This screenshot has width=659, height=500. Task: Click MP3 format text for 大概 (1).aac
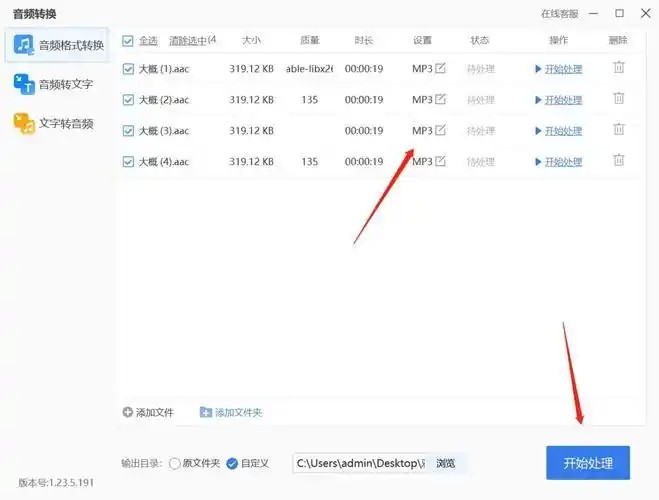422,69
